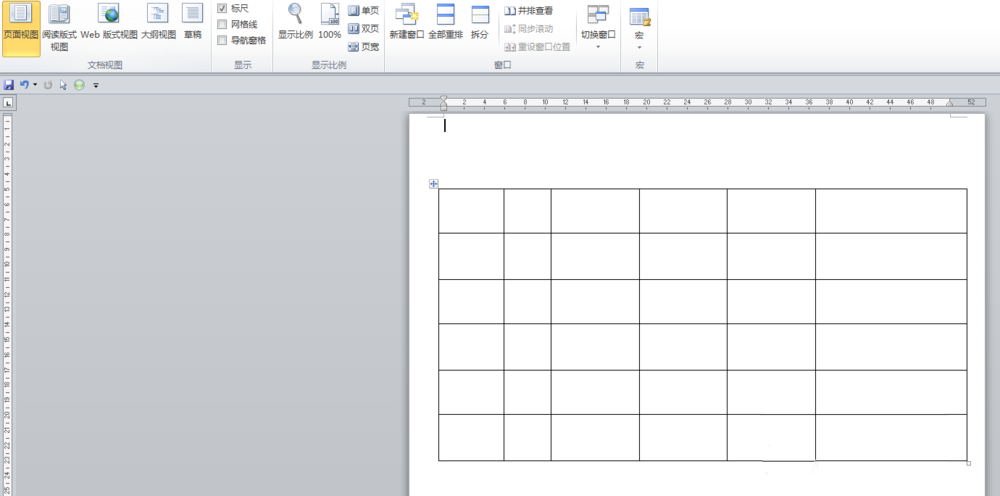This screenshot has width=1000, height=496.
Task: Expand the Macros (宏) dropdown arrow
Action: (x=639, y=47)
